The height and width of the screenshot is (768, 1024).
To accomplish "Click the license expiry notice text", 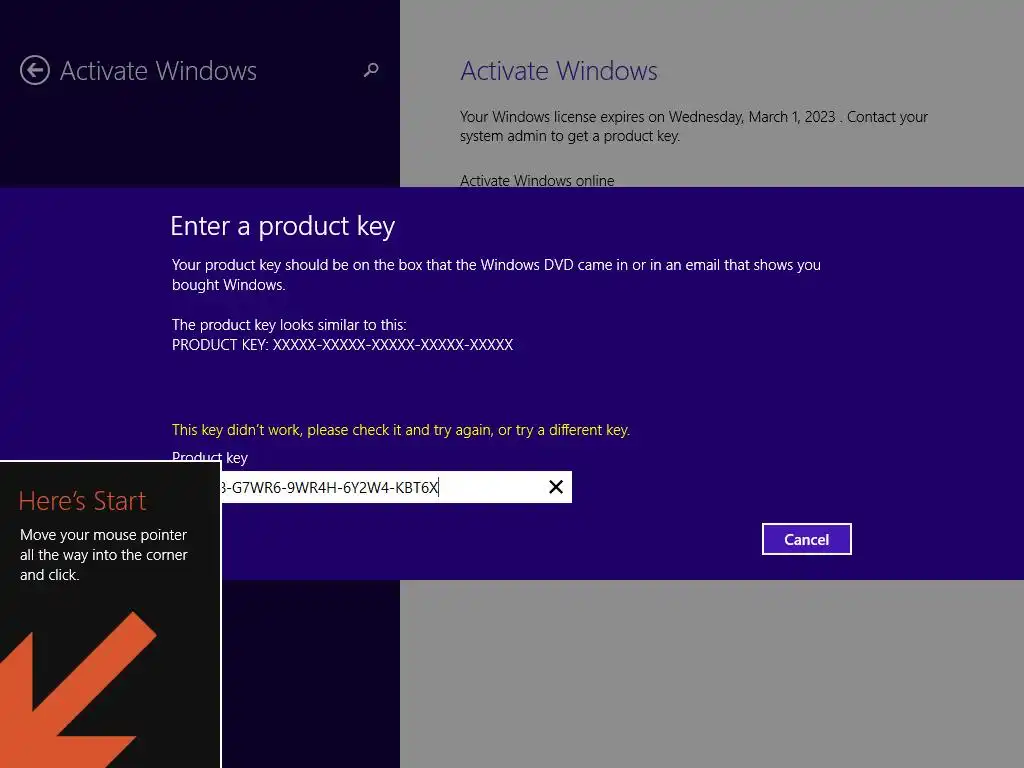I will (694, 126).
